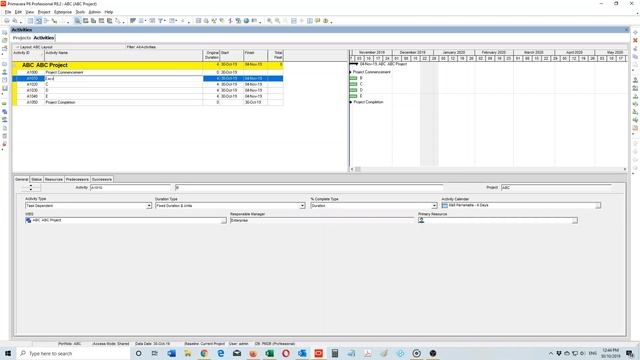
Task: Switch to the Resources details tab
Action: point(53,179)
